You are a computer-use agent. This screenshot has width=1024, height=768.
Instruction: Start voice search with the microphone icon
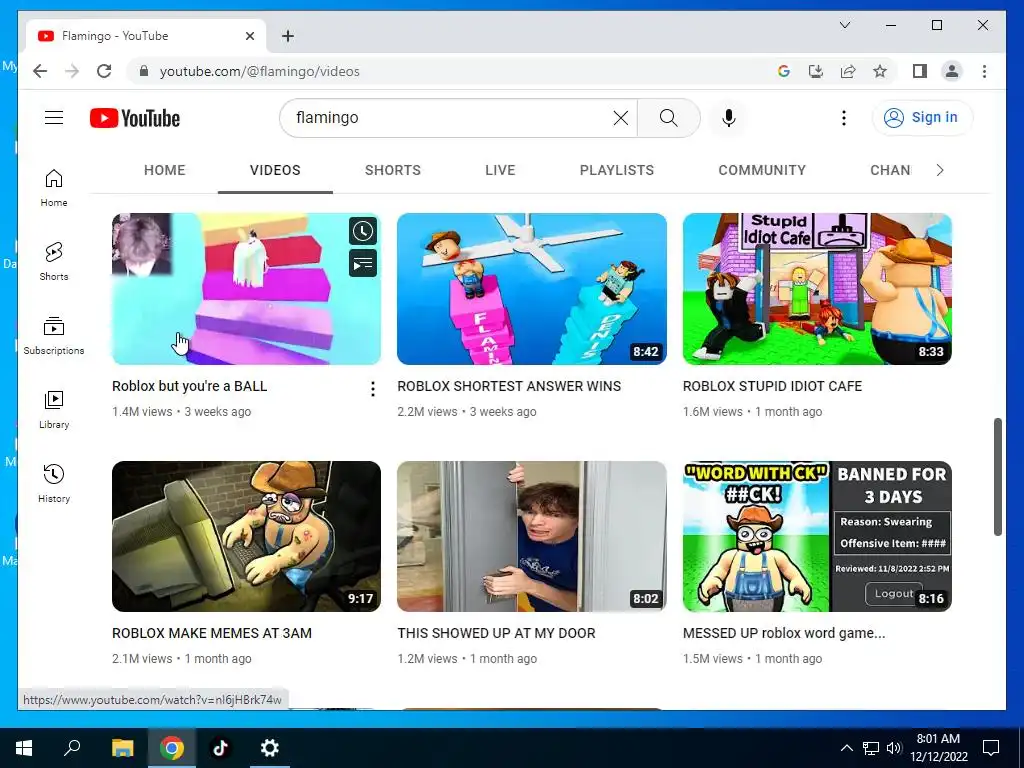point(729,118)
